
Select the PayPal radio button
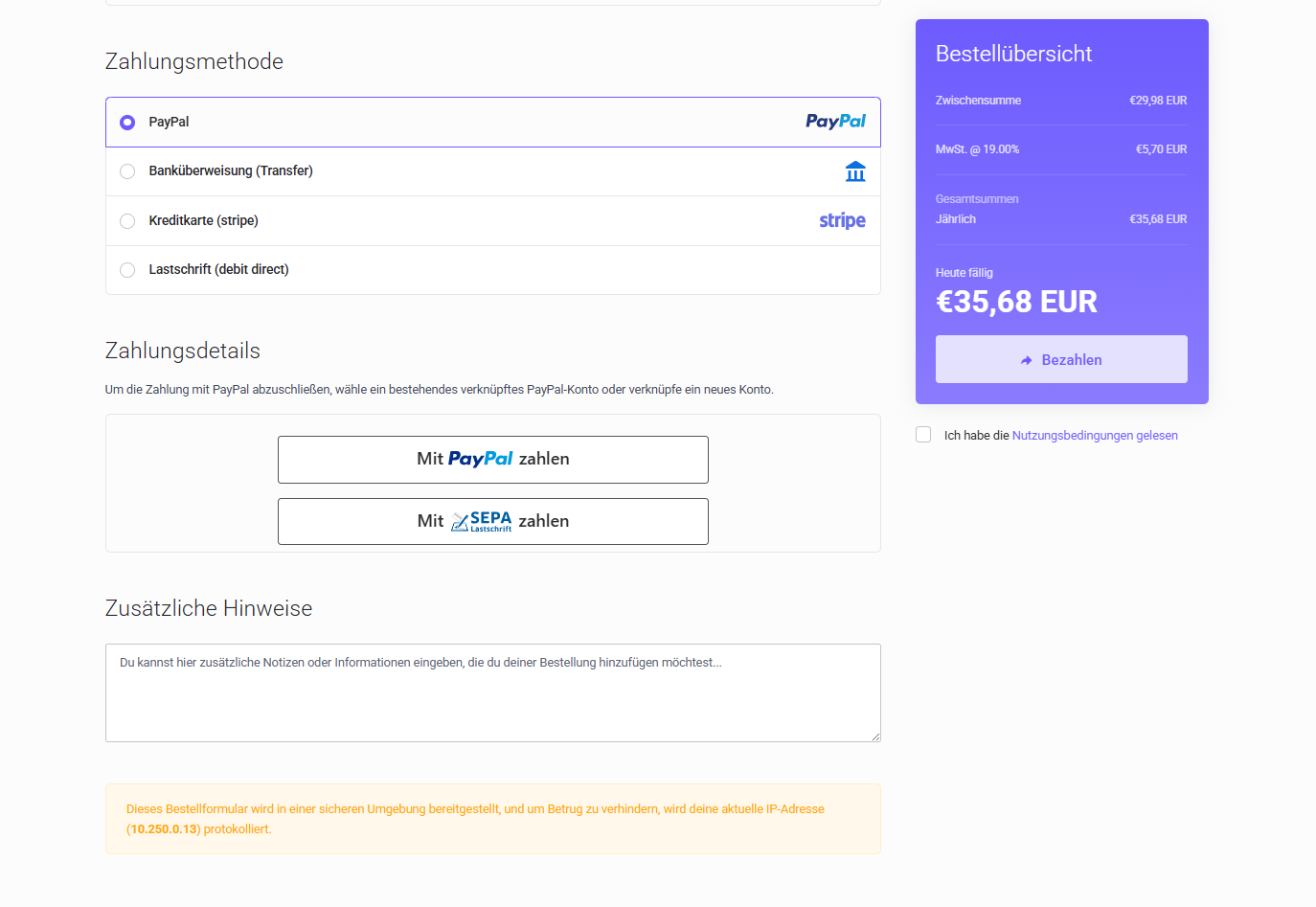click(x=127, y=123)
